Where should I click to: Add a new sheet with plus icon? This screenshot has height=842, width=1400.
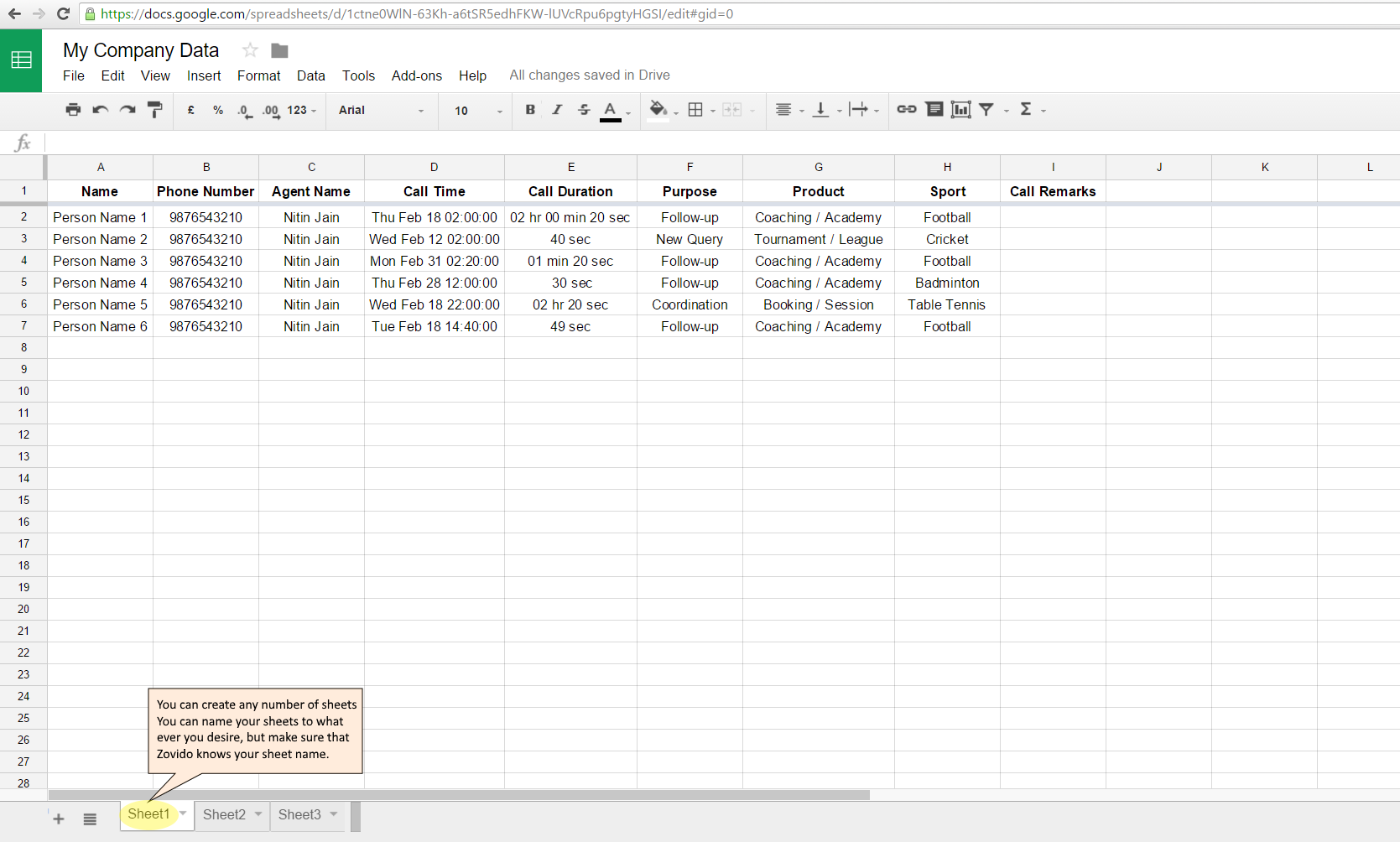coord(59,819)
